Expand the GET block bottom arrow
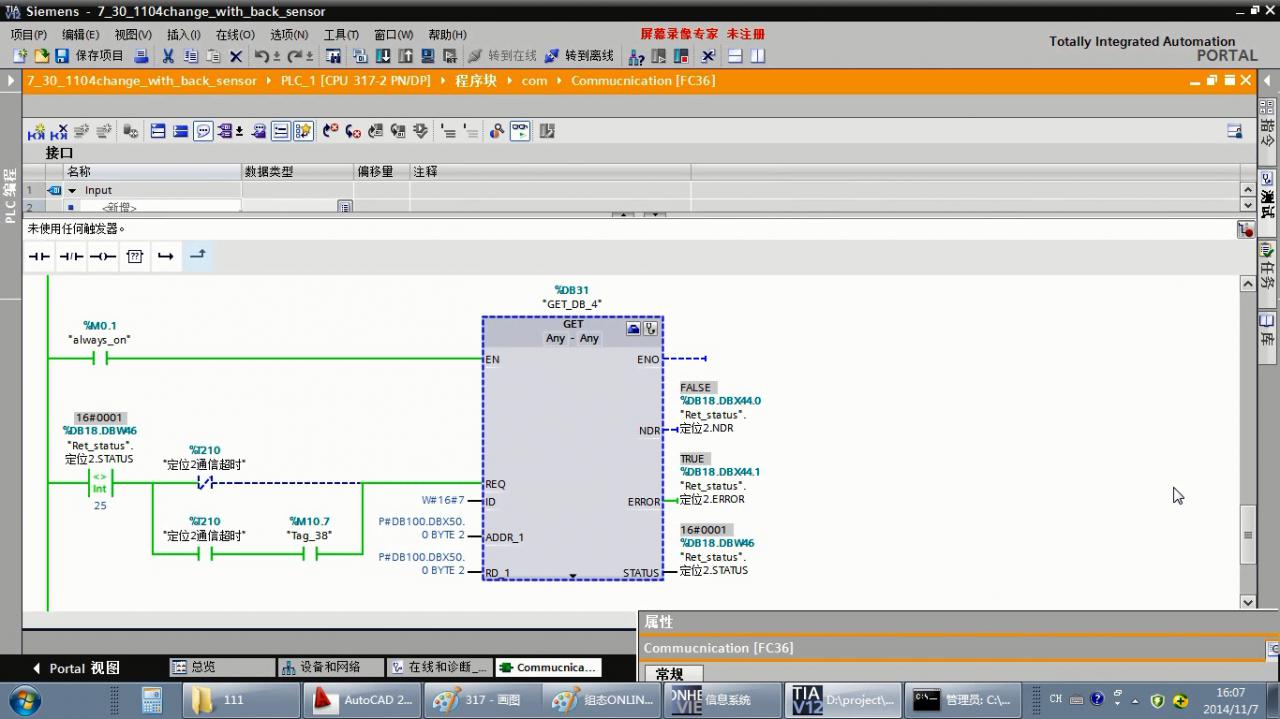Viewport: 1280px width, 719px height. [573, 576]
